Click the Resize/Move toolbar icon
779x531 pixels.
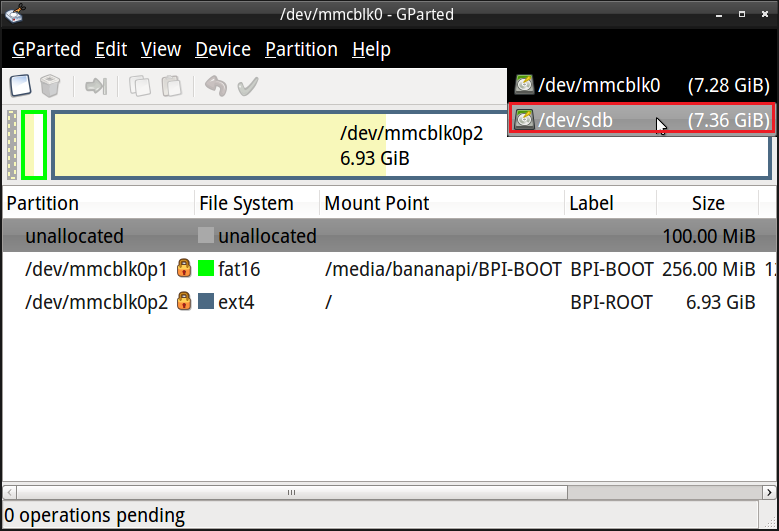(96, 86)
